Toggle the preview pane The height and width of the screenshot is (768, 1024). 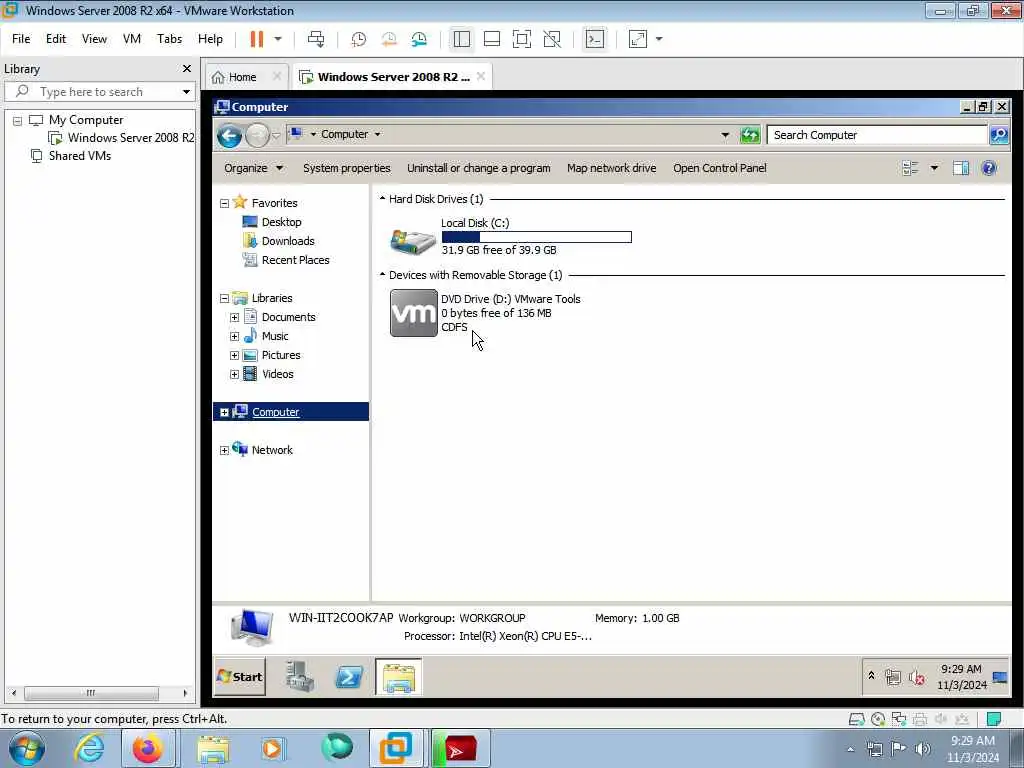pyautogui.click(x=961, y=168)
